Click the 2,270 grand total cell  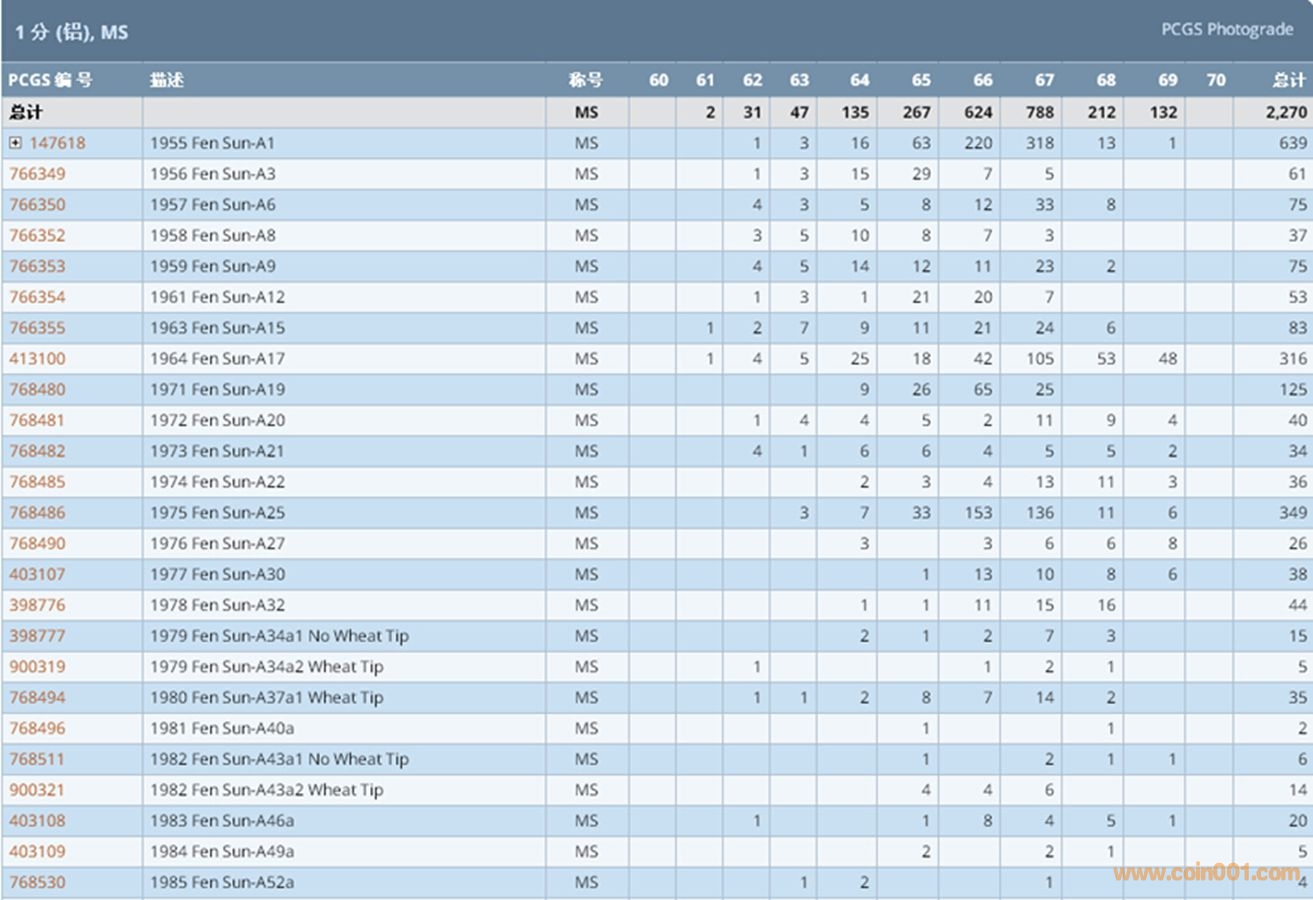1285,112
